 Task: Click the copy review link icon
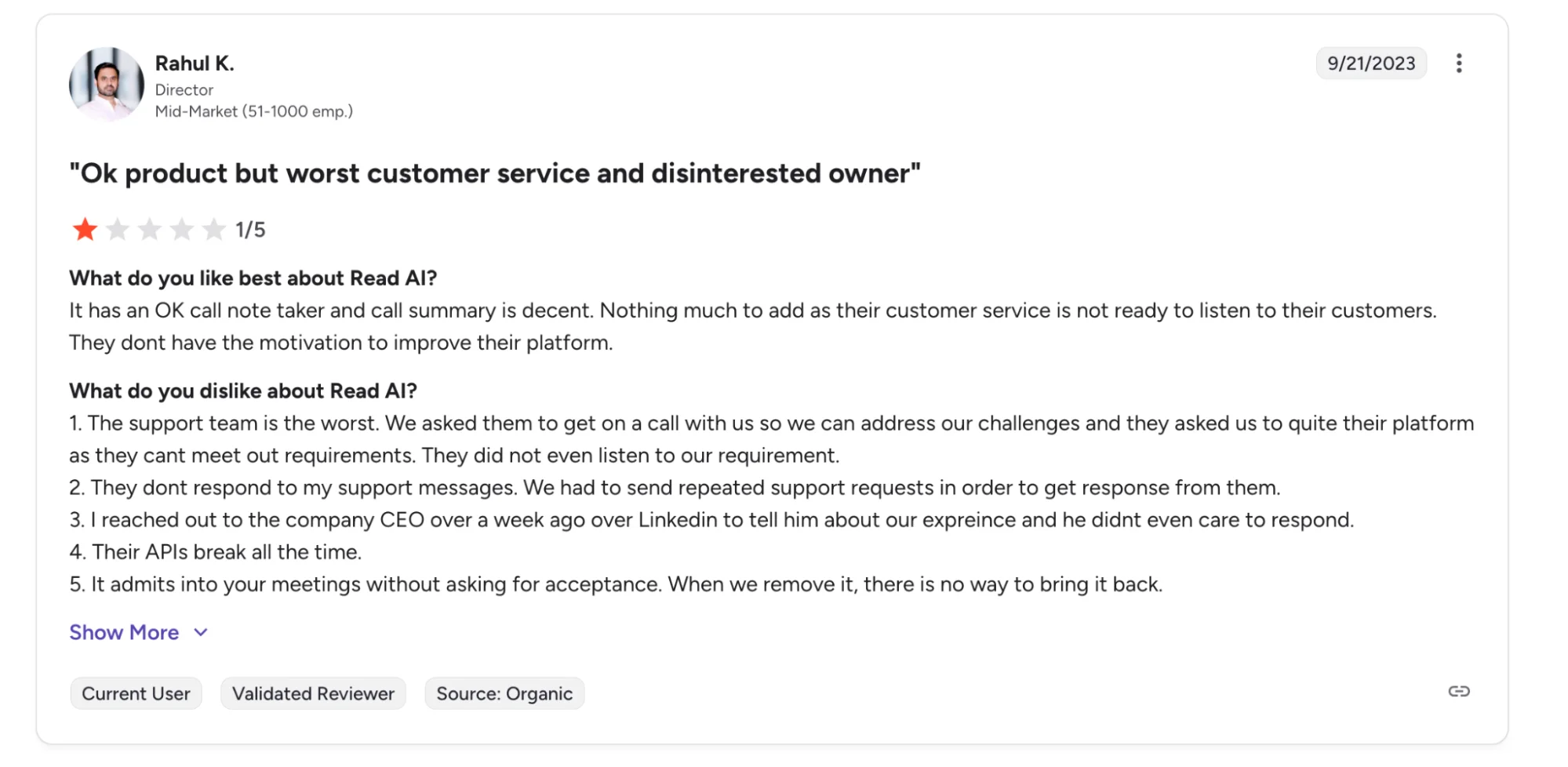tap(1459, 692)
